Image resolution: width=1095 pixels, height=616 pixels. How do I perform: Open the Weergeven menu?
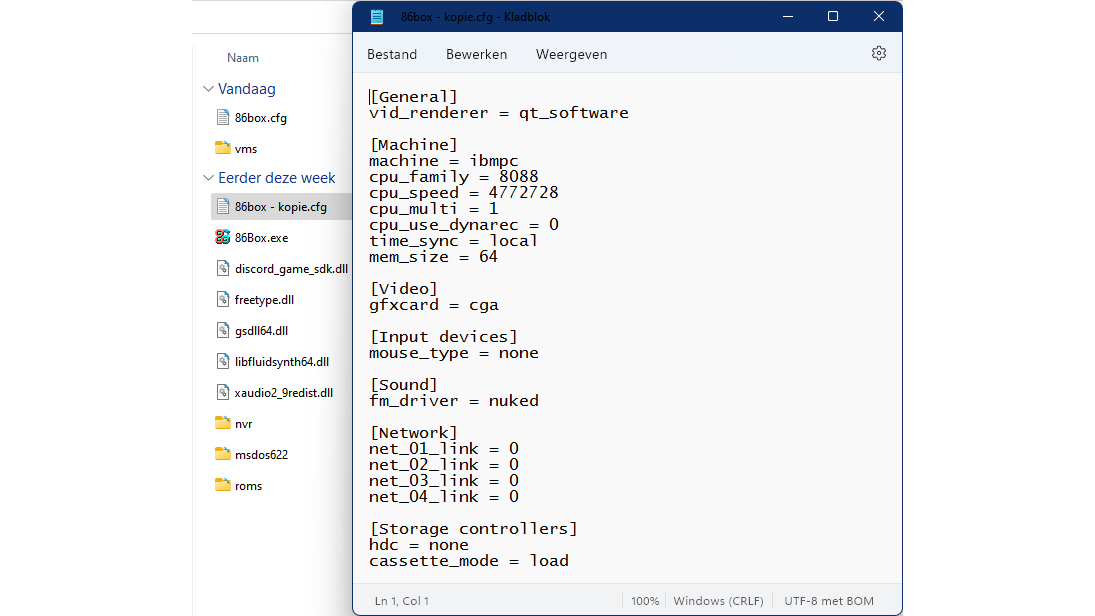571,54
